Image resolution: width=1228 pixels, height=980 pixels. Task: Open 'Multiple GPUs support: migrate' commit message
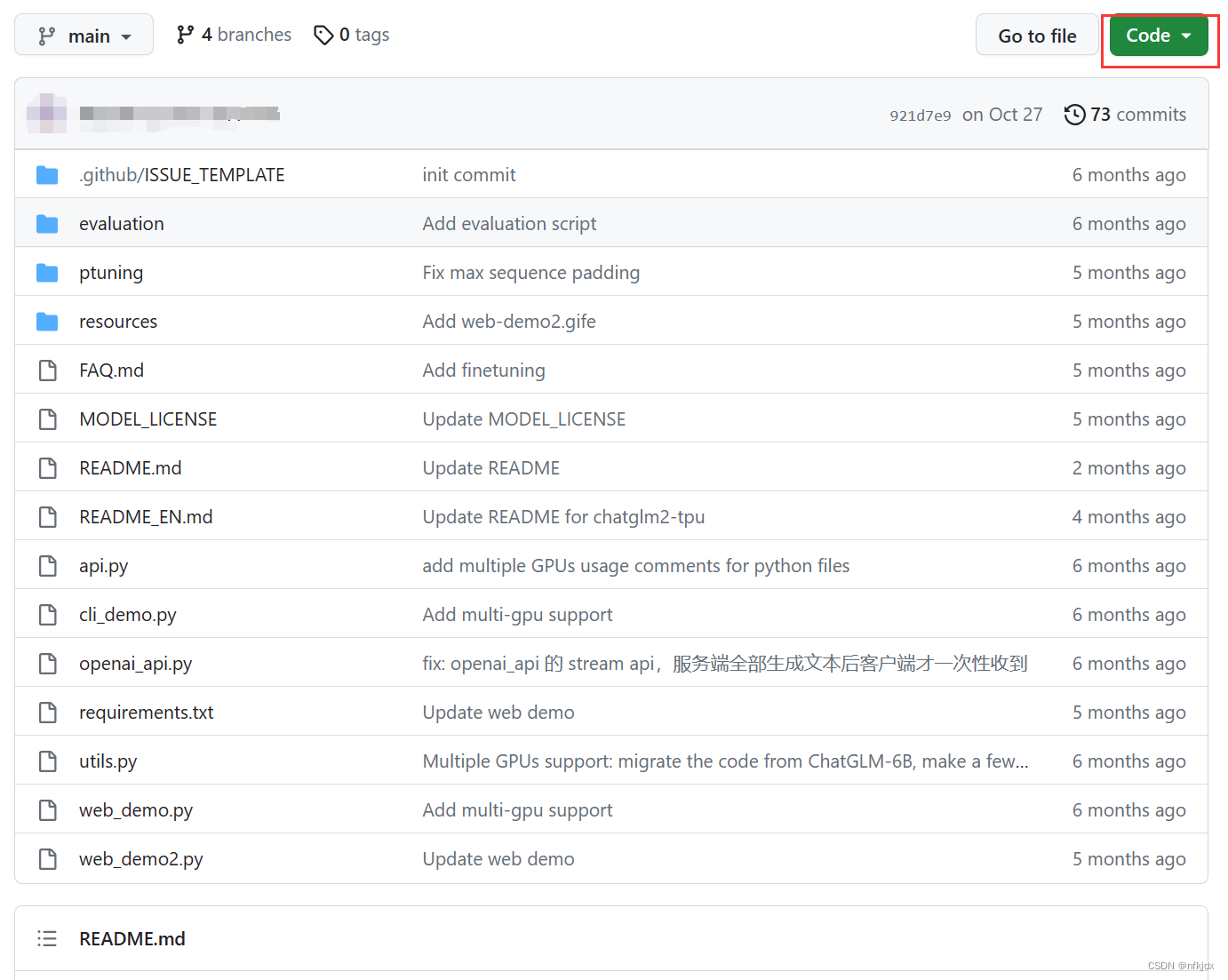(726, 761)
